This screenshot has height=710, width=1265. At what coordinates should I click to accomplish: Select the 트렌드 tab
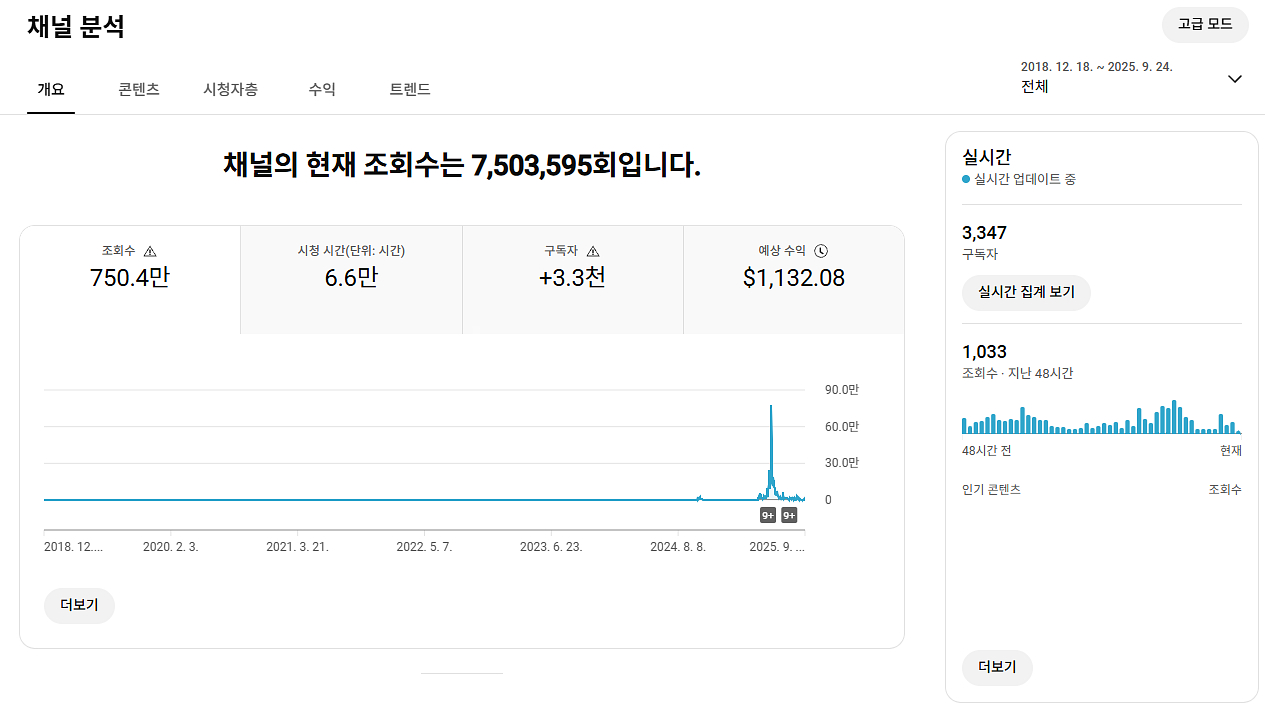pos(410,89)
